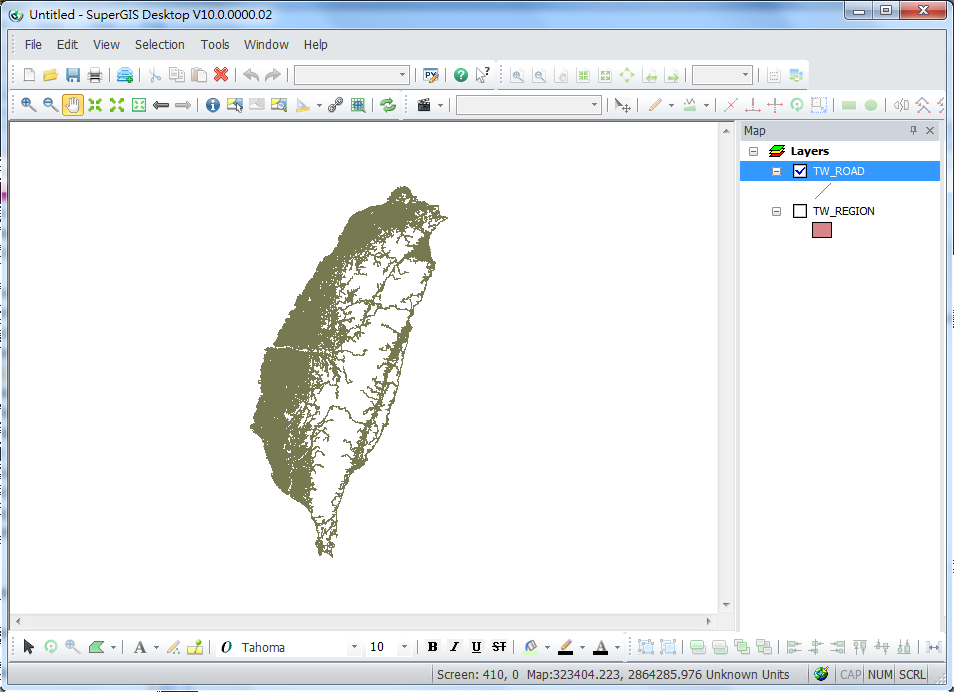Uncheck the TW_ROAD layer checkbox

point(800,171)
